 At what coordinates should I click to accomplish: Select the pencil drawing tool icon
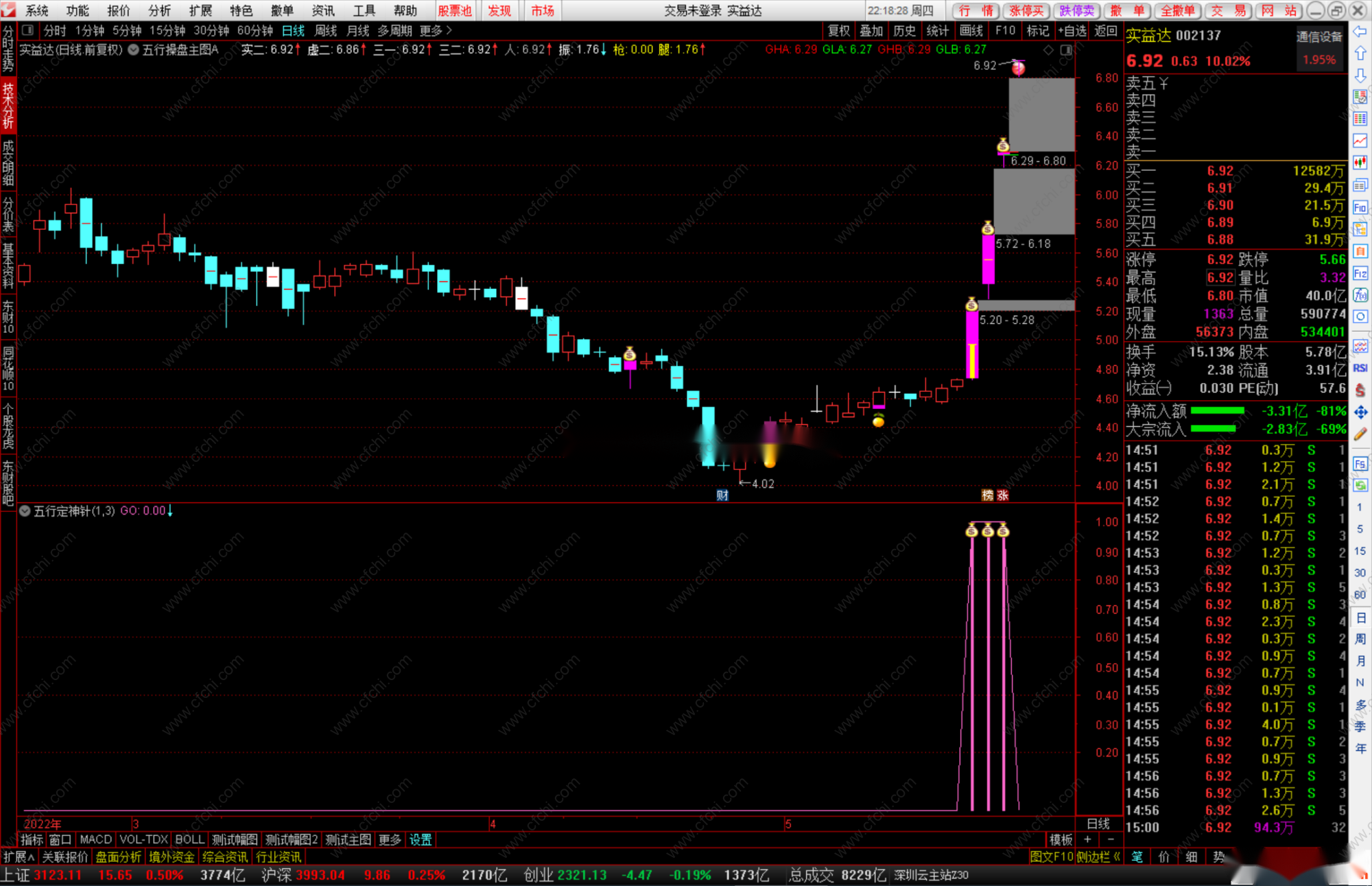coord(1360,434)
